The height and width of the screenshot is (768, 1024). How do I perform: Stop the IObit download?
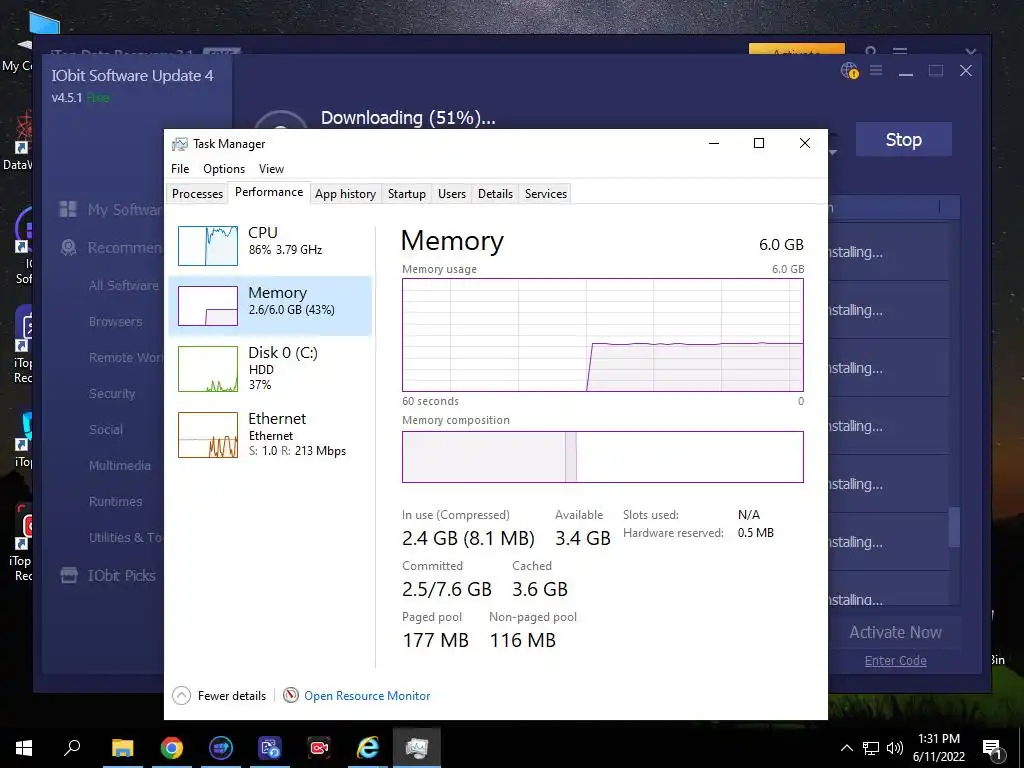904,139
